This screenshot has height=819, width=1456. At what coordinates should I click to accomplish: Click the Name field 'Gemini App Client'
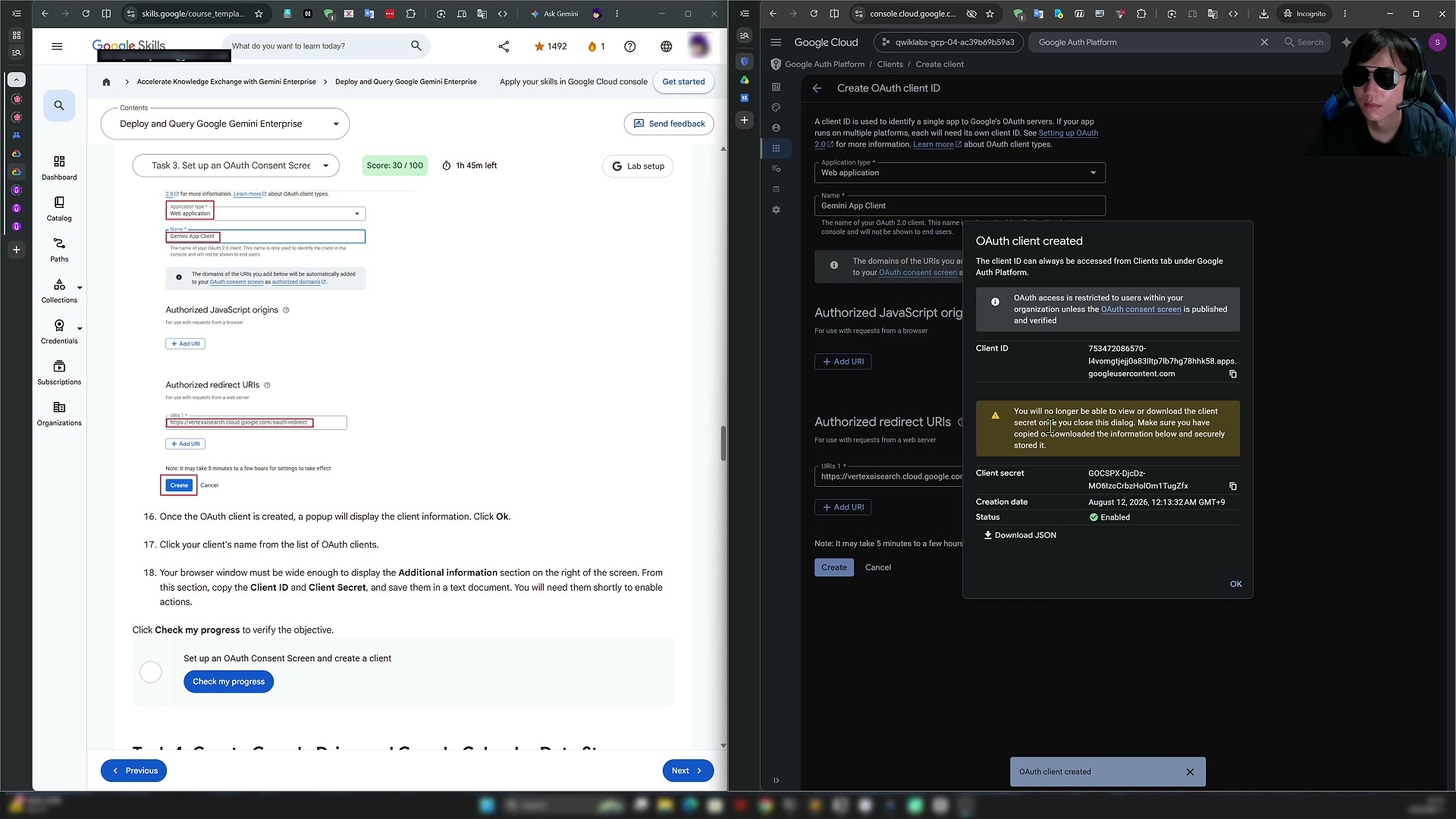pos(959,206)
